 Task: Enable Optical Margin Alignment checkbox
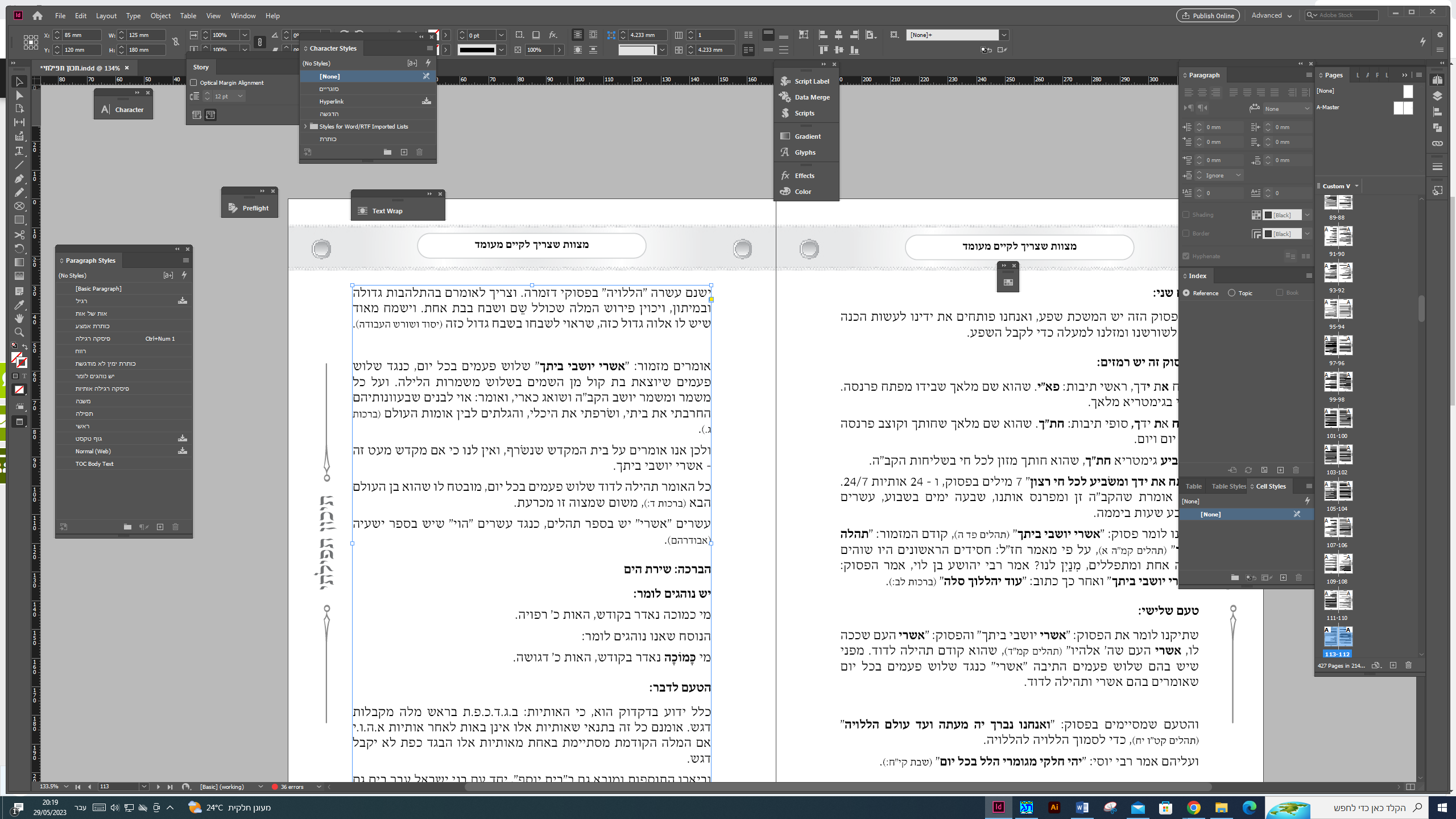(194, 83)
